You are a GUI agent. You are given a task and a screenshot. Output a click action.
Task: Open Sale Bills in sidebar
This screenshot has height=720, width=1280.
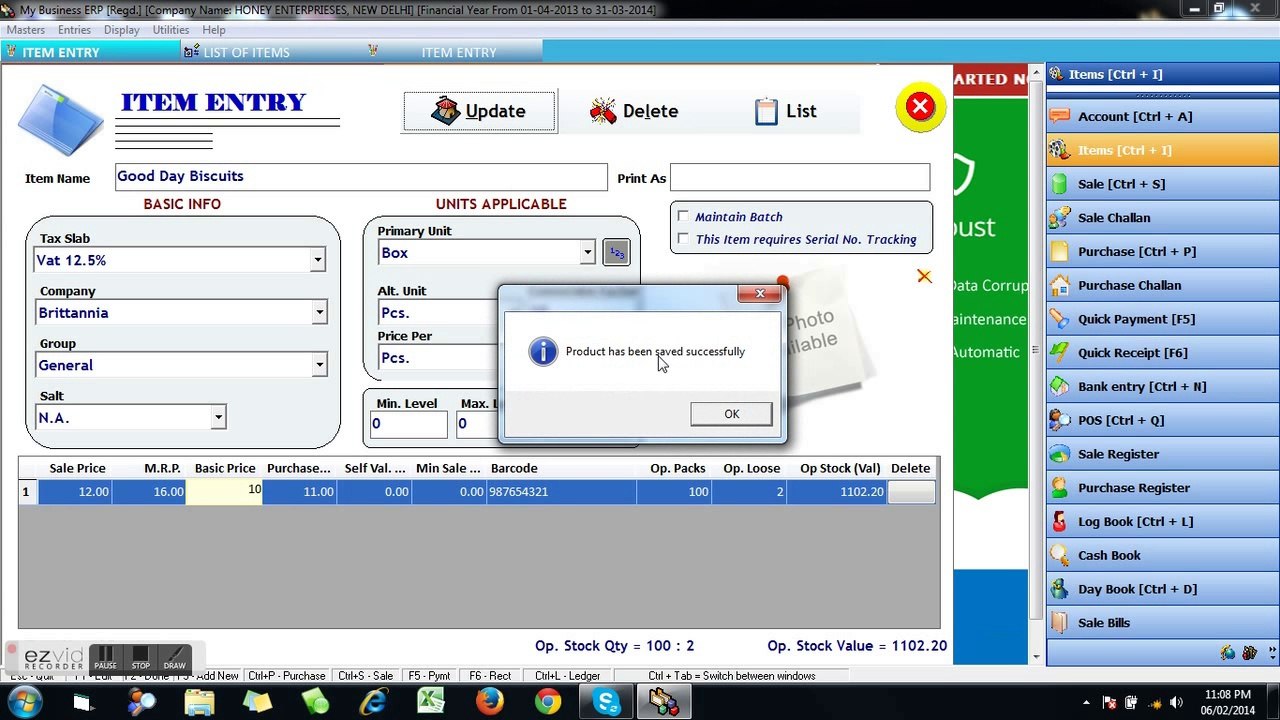tap(1162, 623)
